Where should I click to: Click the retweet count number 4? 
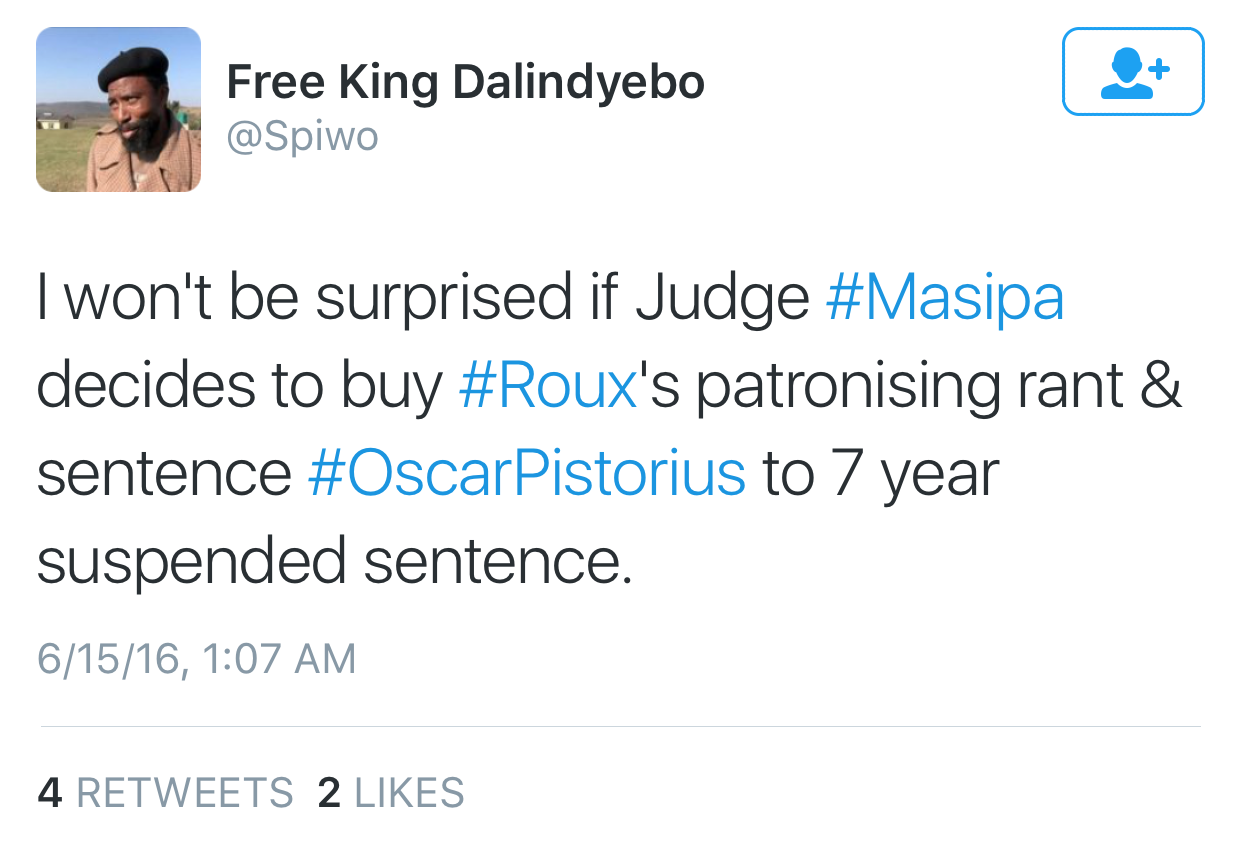pyautogui.click(x=50, y=793)
